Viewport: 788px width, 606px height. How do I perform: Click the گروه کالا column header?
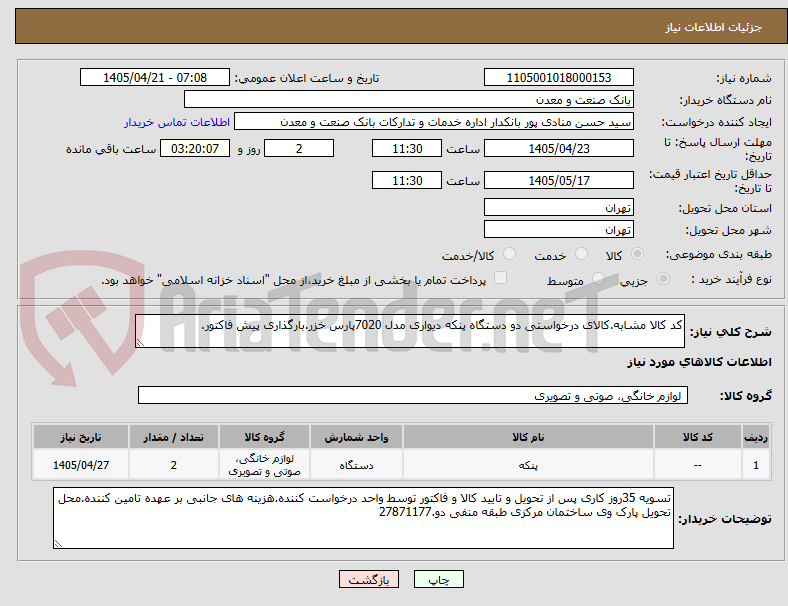[264, 437]
